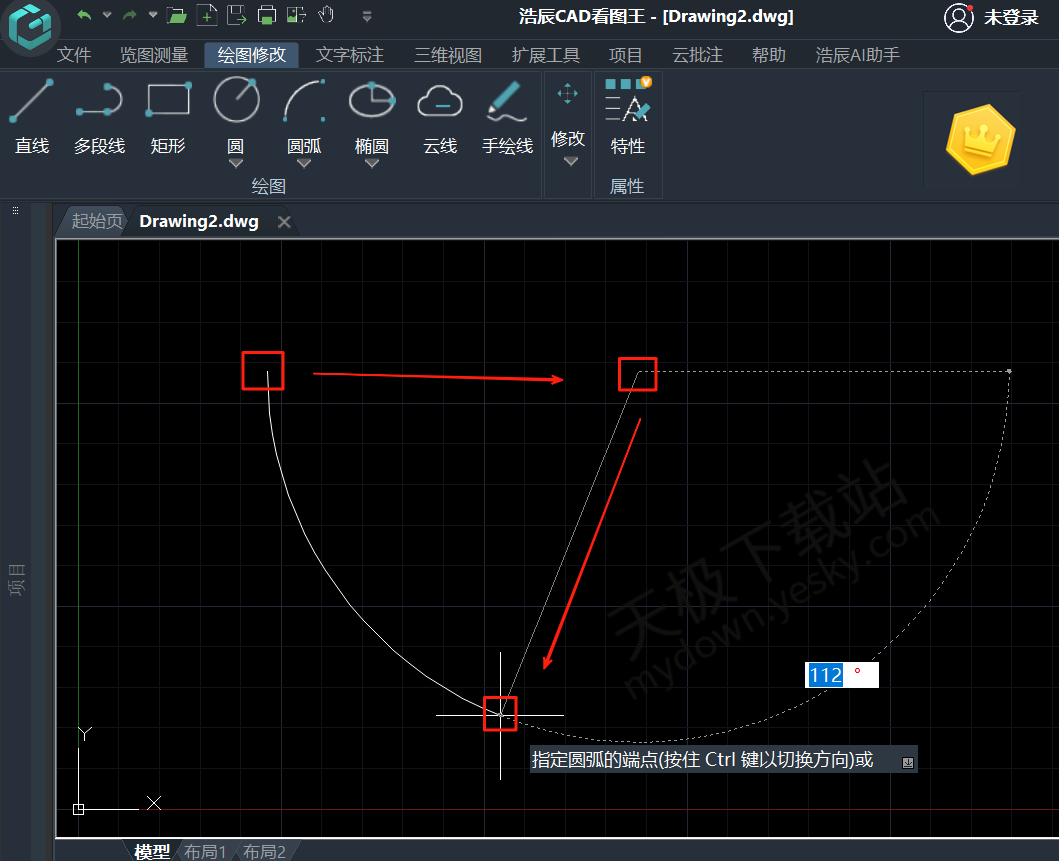This screenshot has height=861, width=1059.
Task: Open the 椭圆 (Ellipse) dropdown arrow
Action: click(x=372, y=163)
